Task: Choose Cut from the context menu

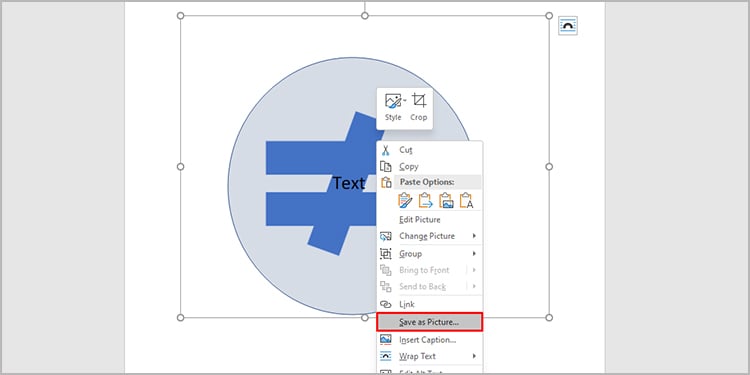Action: coord(430,150)
